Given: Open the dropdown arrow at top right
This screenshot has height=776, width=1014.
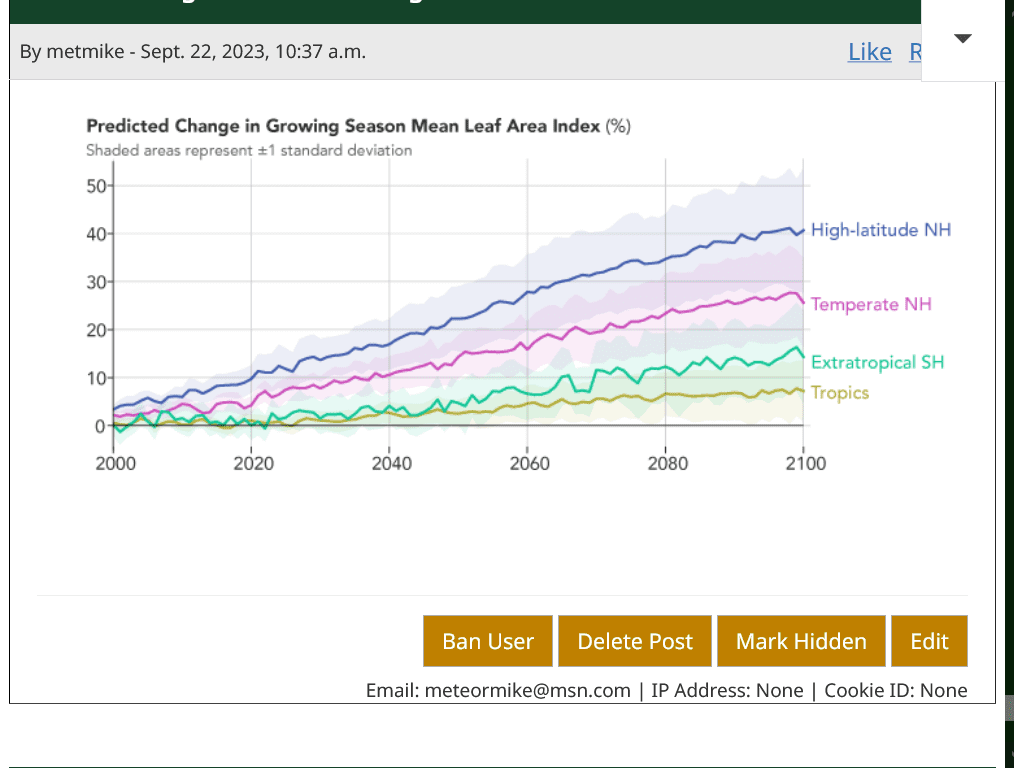Looking at the screenshot, I should (x=962, y=39).
